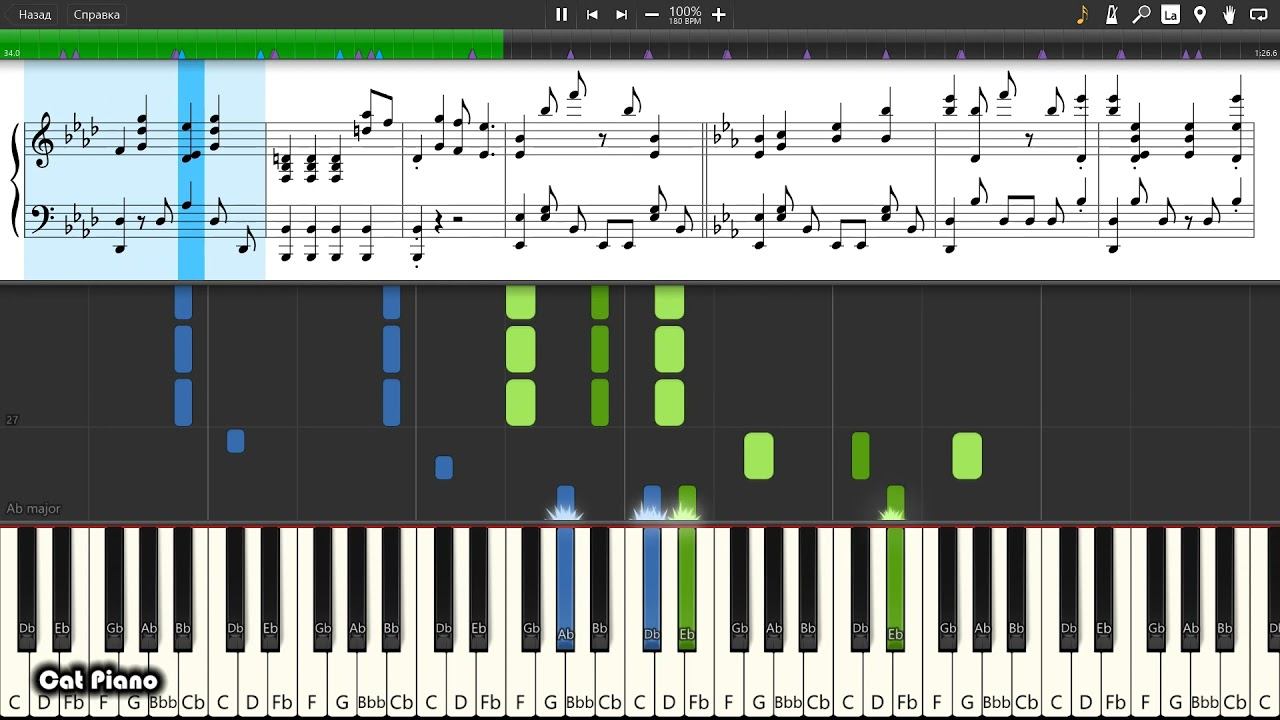Click the blue highlighted Ab piano key
Image resolution: width=1280 pixels, height=720 pixels.
565,590
